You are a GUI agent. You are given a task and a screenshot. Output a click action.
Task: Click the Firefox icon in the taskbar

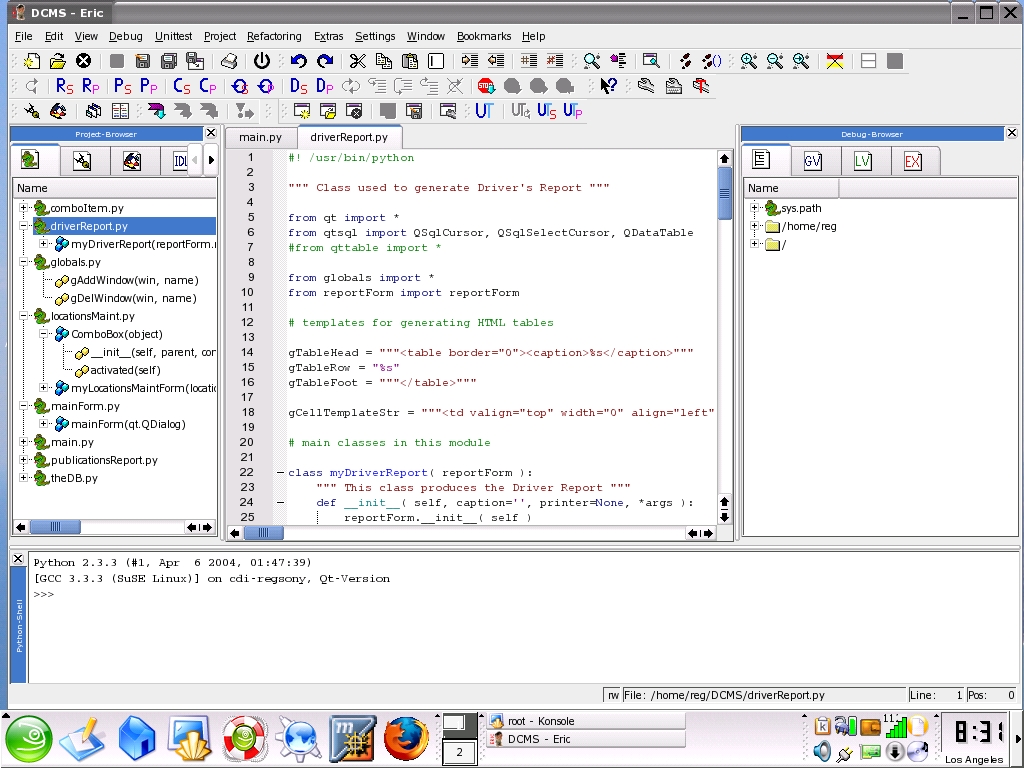tap(406, 740)
